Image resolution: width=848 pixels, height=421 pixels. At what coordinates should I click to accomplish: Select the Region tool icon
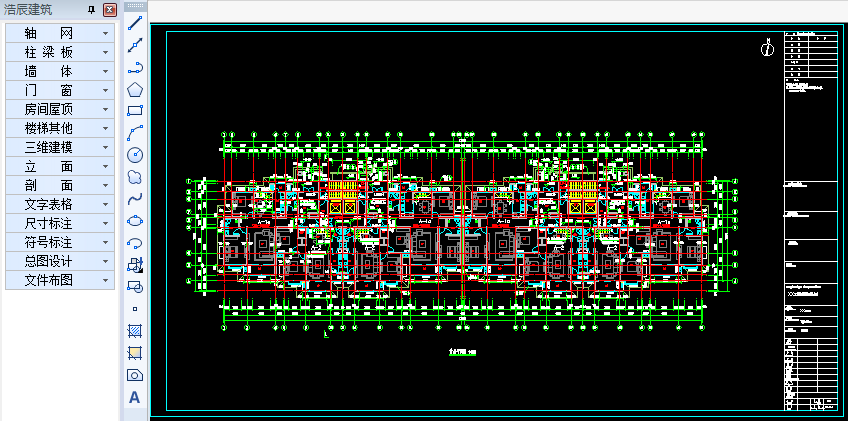[x=135, y=375]
